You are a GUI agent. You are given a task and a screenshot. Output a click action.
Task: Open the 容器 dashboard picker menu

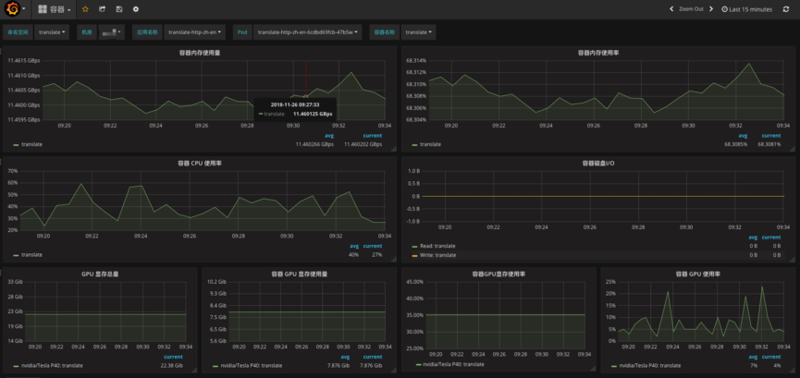(x=54, y=9)
